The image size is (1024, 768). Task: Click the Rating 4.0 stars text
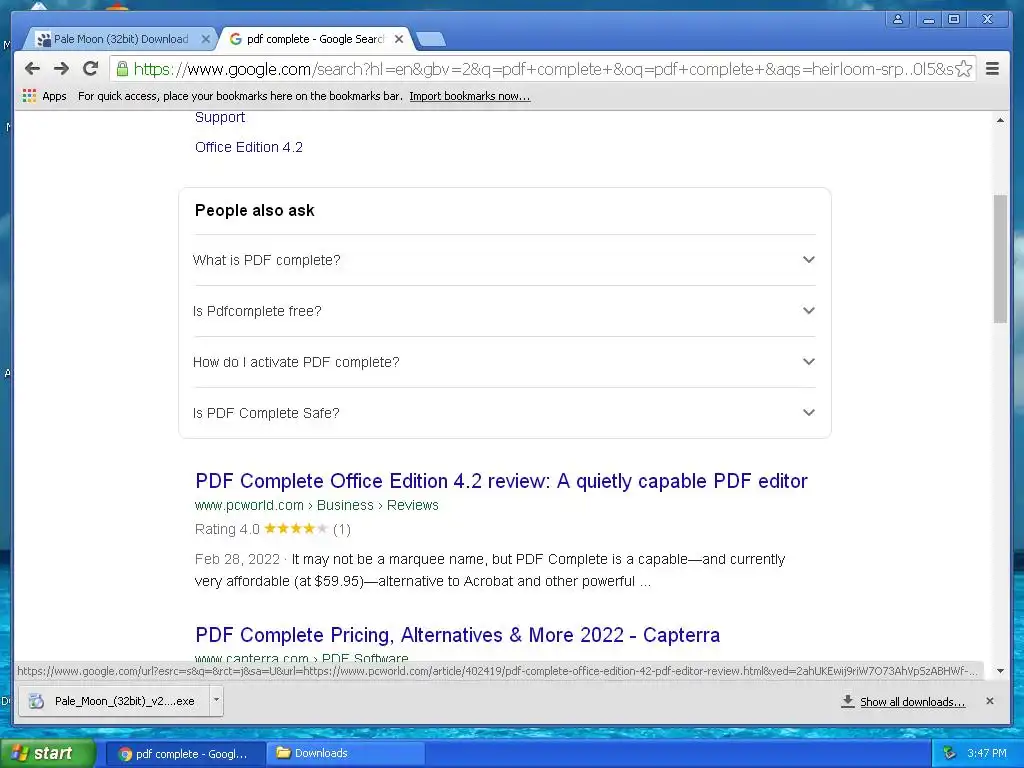272,529
